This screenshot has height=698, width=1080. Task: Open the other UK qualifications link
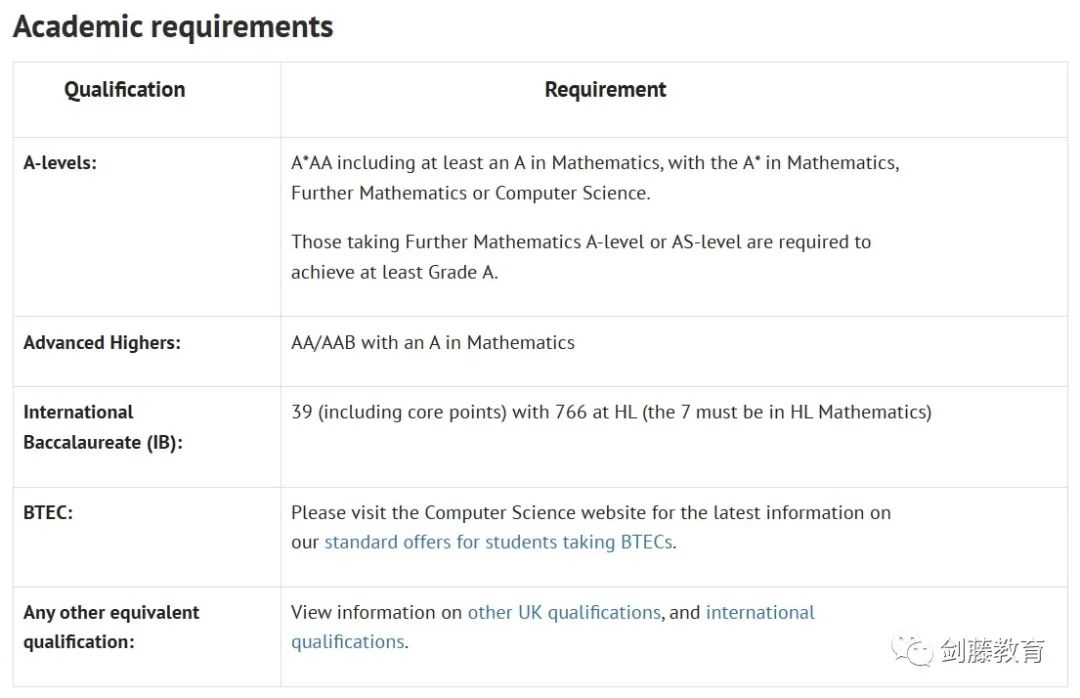[563, 613]
